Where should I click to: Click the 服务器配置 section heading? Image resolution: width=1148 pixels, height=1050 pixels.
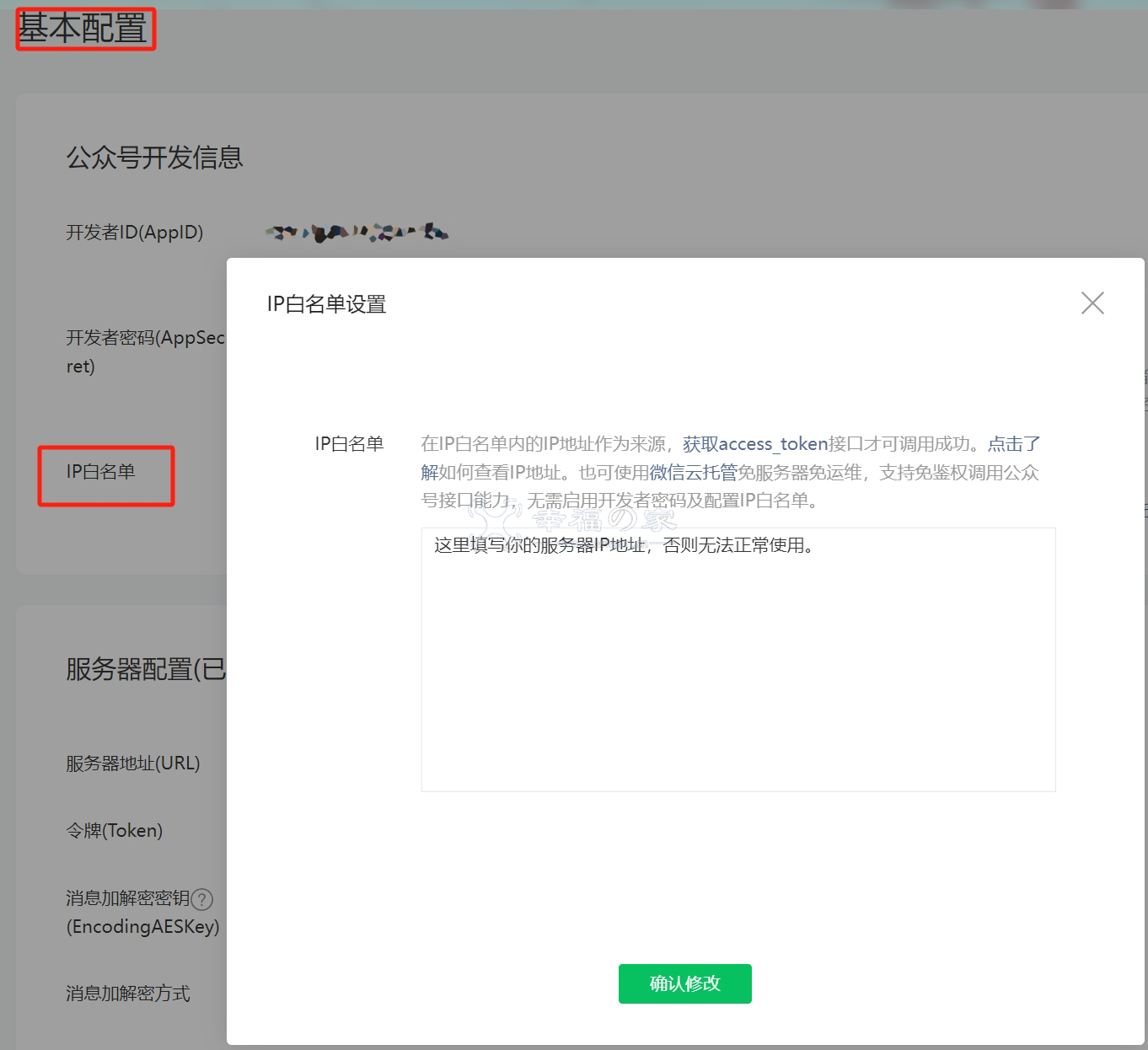tap(147, 670)
